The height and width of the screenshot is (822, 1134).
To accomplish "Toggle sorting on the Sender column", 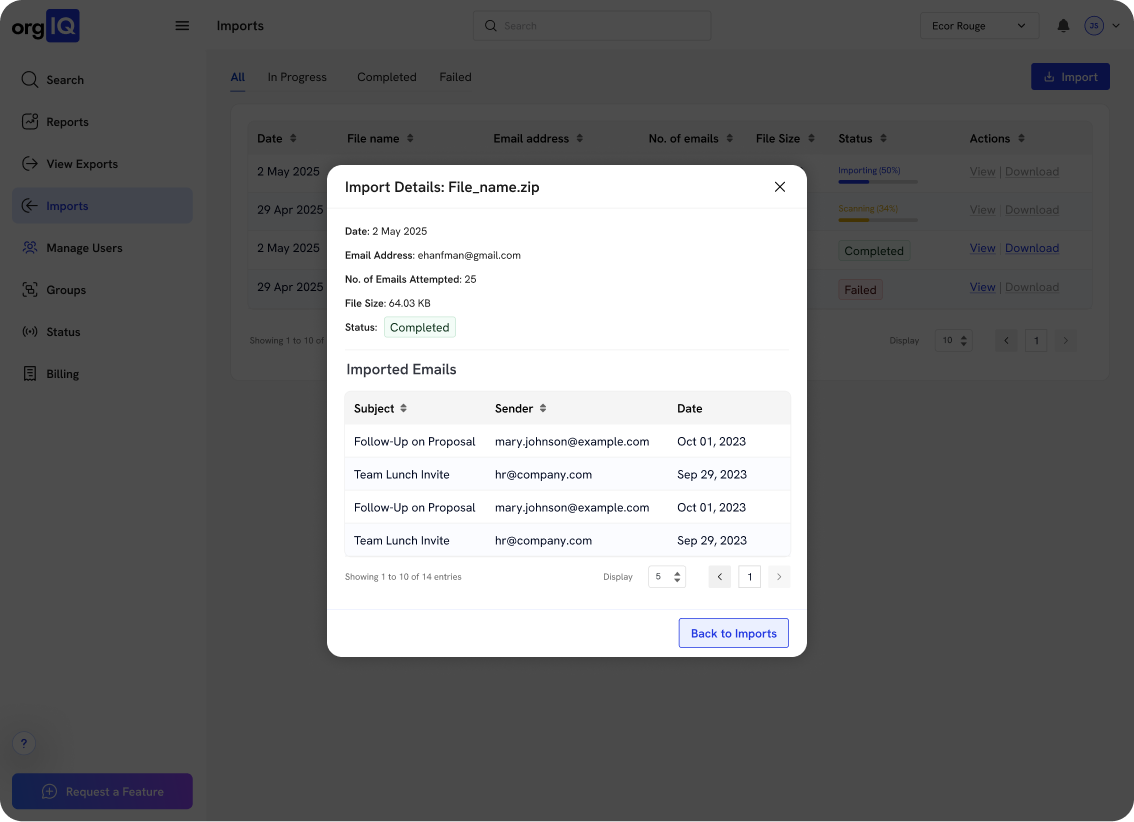I will point(545,408).
